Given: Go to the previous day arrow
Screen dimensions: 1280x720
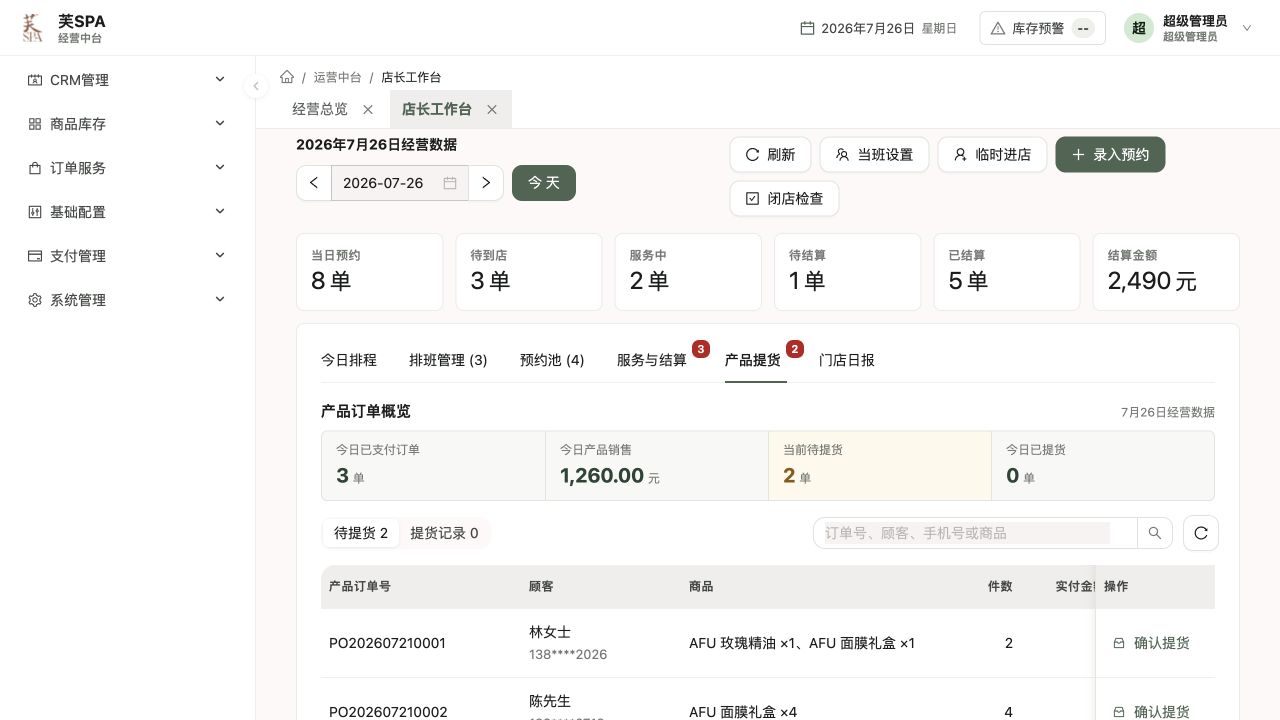Looking at the screenshot, I should pos(314,183).
